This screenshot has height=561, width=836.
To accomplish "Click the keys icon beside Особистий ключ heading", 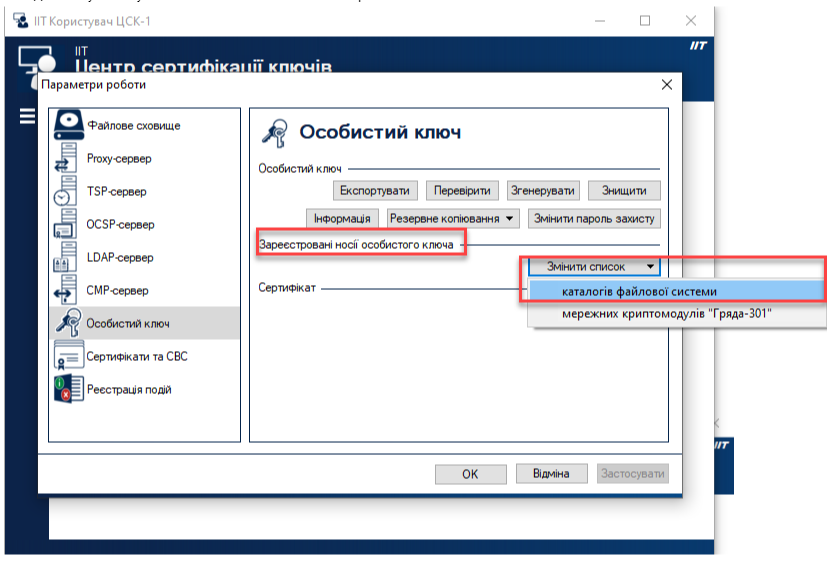I will [275, 133].
